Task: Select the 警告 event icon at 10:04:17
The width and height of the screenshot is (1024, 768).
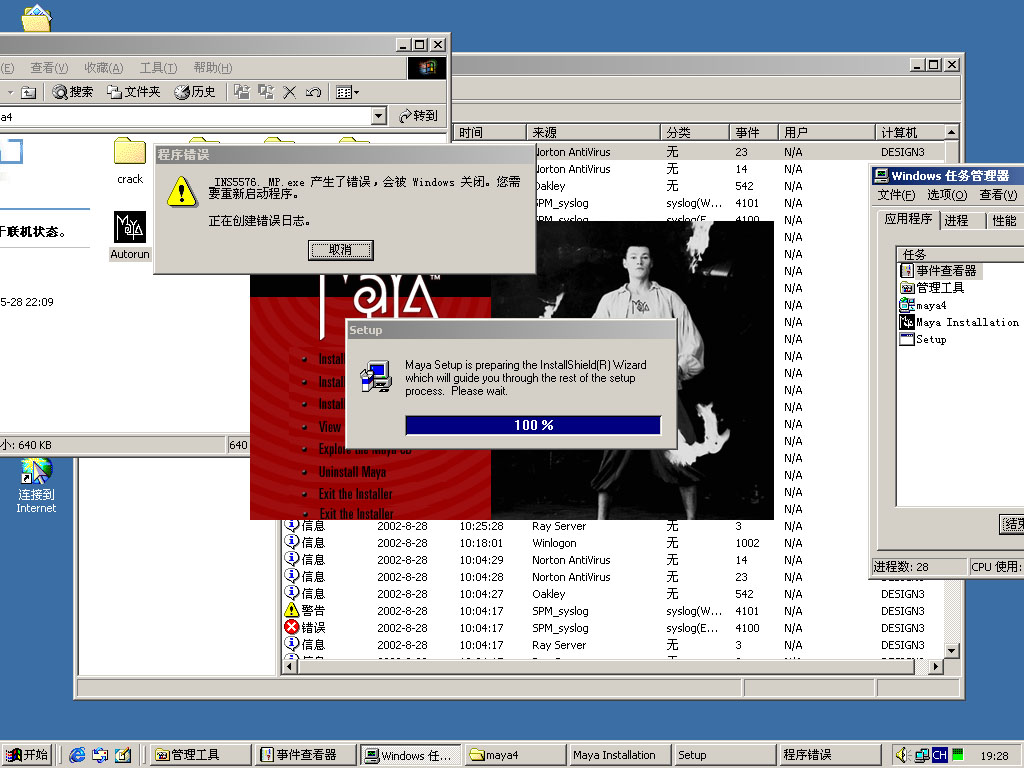Action: pyautogui.click(x=291, y=610)
